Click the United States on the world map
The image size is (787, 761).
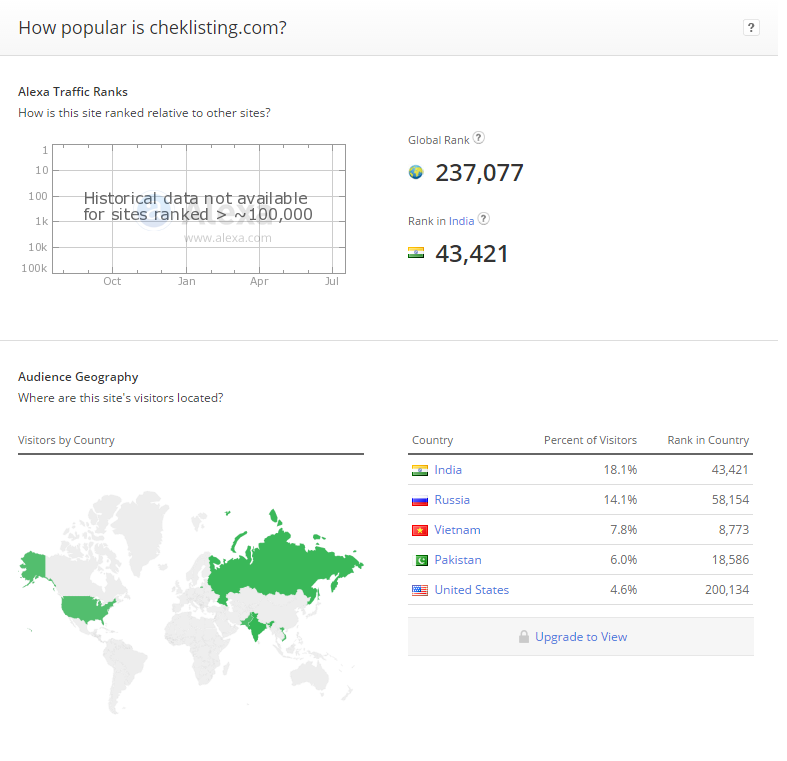(85, 608)
